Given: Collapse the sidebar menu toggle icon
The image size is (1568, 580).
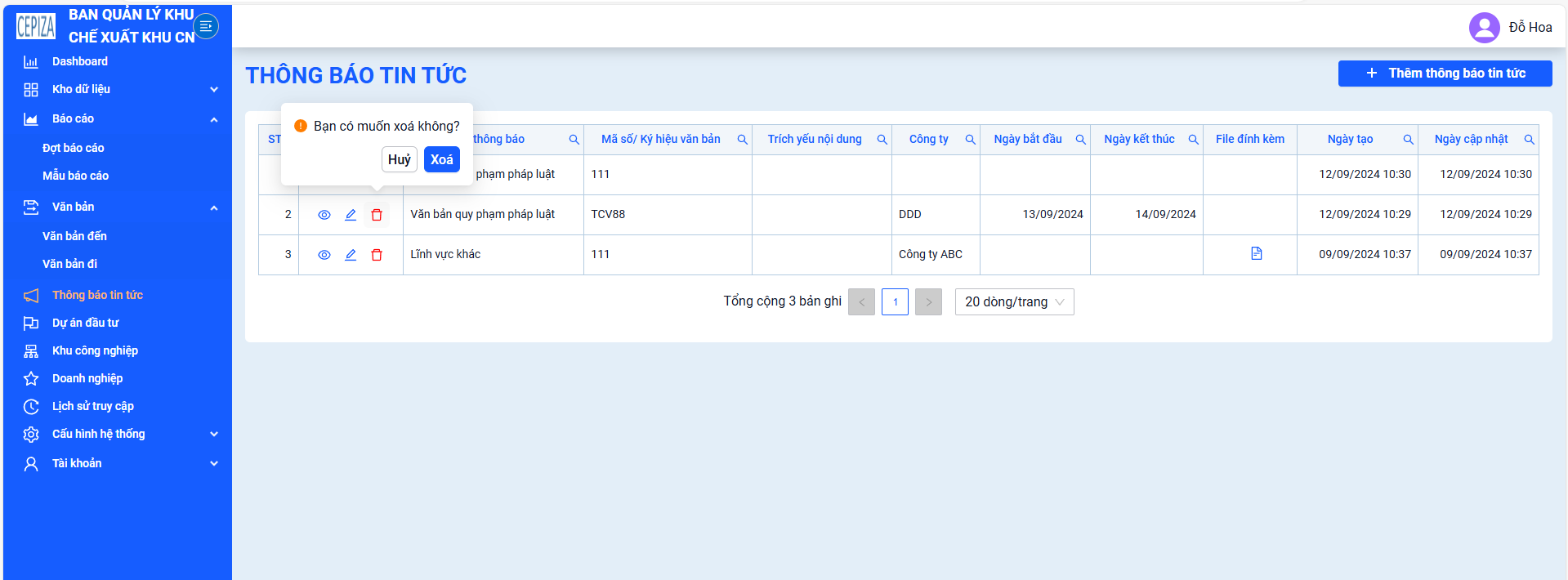Looking at the screenshot, I should [x=206, y=26].
